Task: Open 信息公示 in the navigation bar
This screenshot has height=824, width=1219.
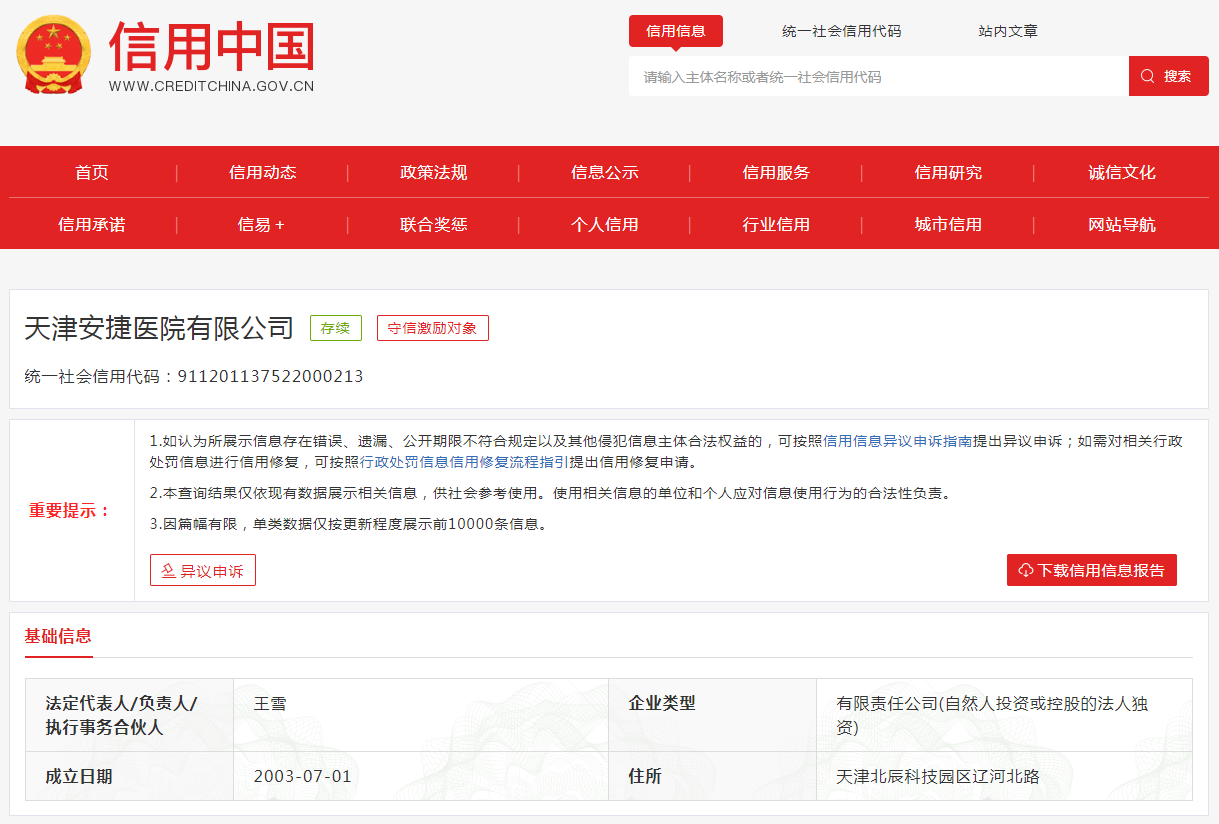Action: coord(605,172)
